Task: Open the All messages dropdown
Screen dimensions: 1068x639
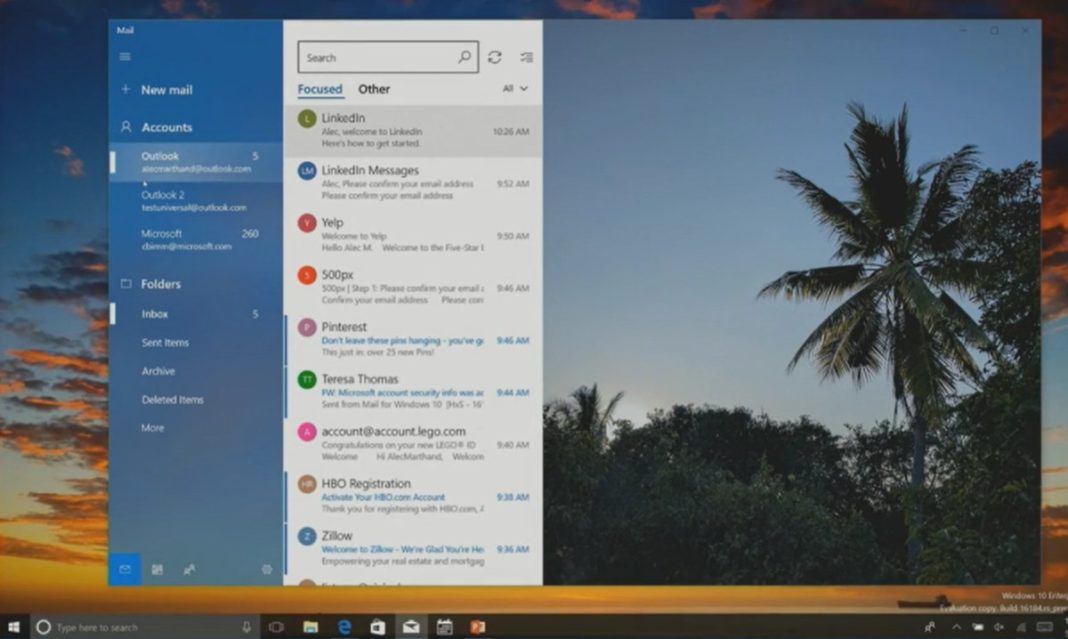Action: (512, 89)
